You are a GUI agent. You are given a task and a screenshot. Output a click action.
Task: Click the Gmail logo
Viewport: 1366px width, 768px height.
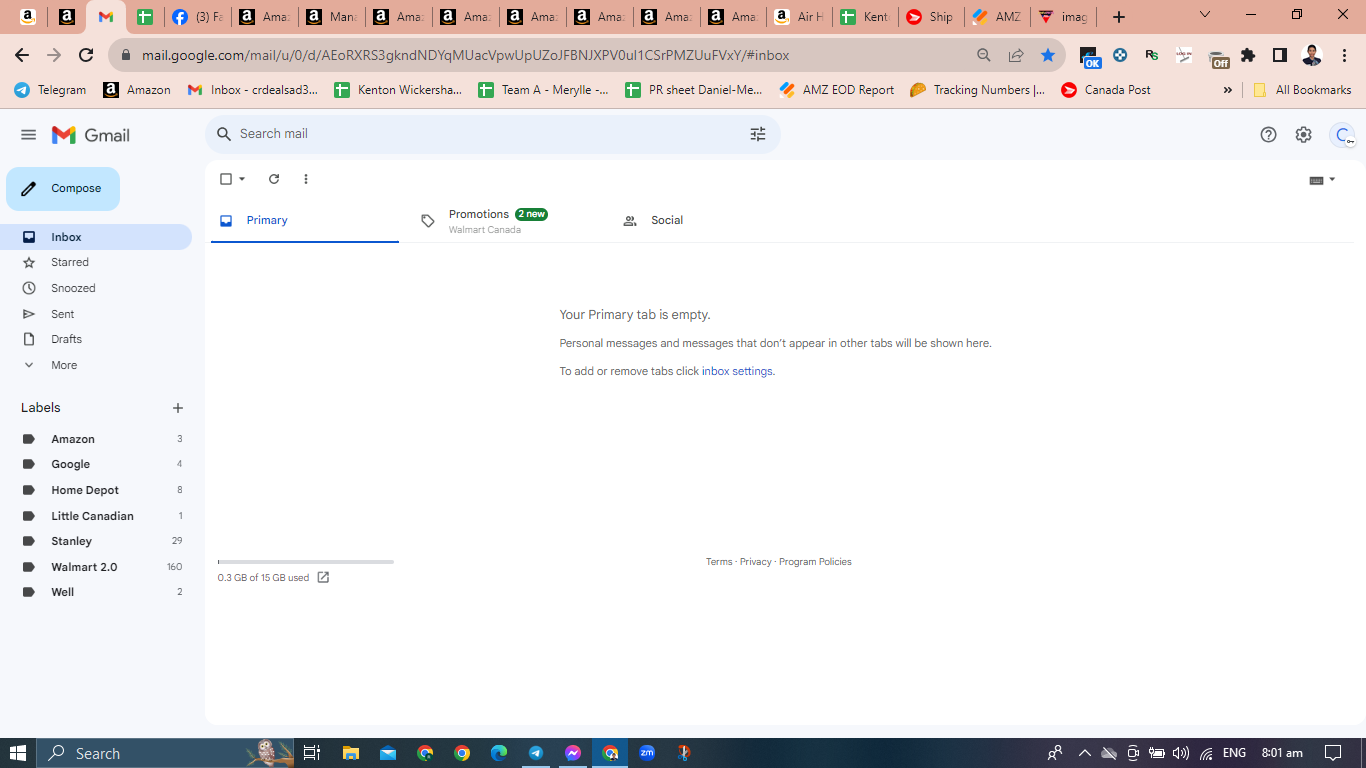(91, 135)
